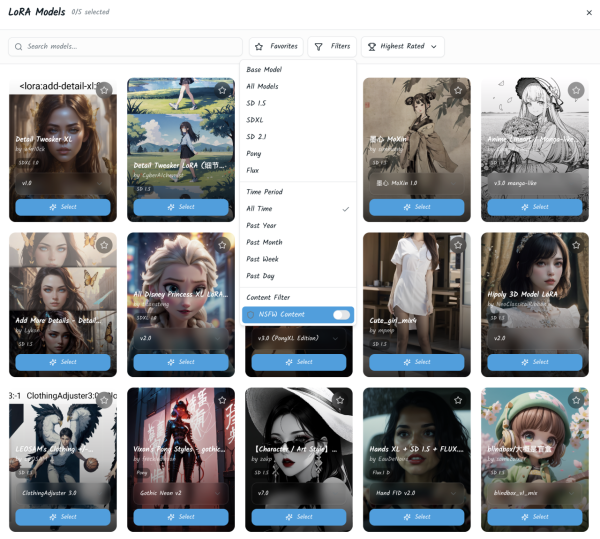Favorite the blindbox card star

(x=576, y=400)
